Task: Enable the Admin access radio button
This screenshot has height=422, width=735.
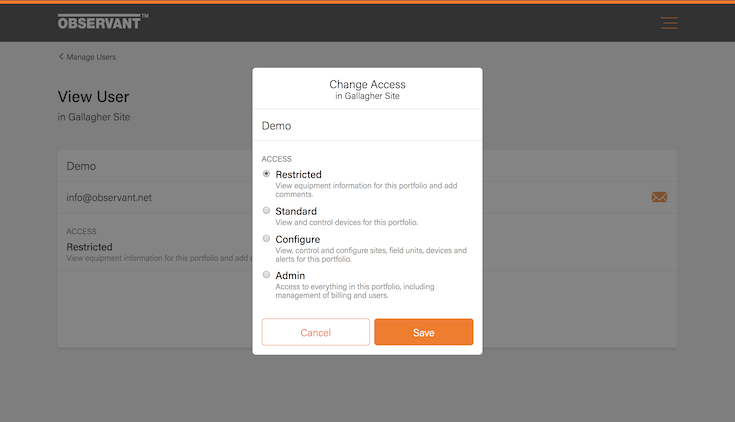Action: coord(266,275)
